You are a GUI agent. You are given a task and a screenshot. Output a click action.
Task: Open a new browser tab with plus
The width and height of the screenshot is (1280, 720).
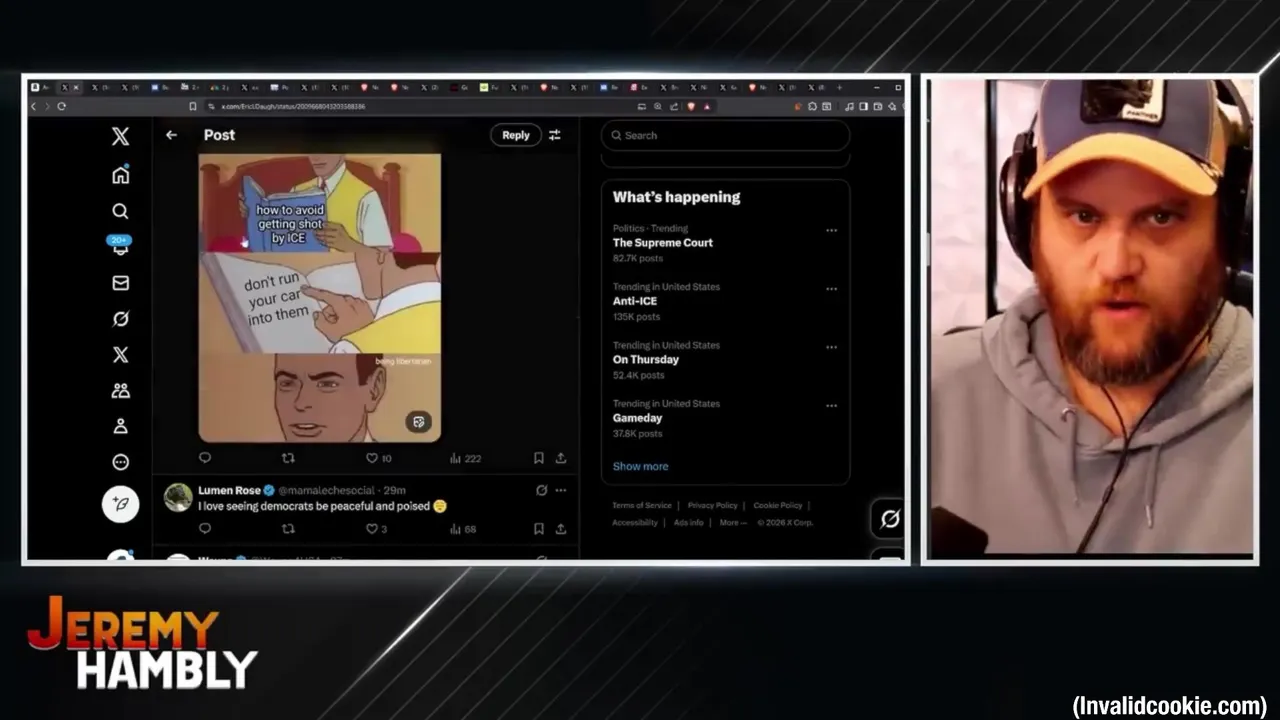[839, 88]
